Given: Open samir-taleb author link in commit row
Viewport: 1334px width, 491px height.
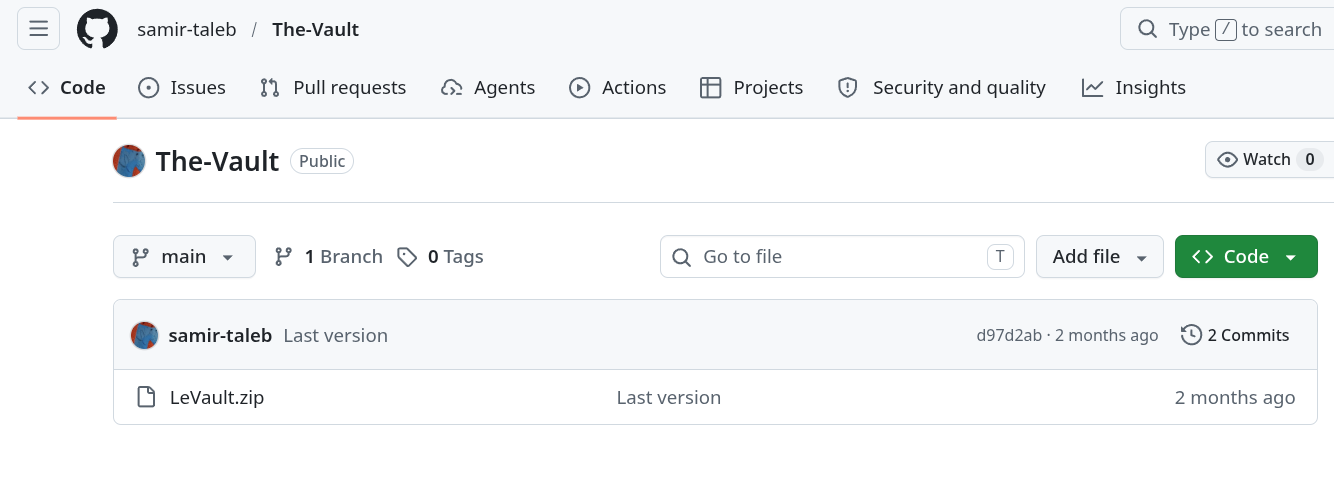Looking at the screenshot, I should click(220, 336).
